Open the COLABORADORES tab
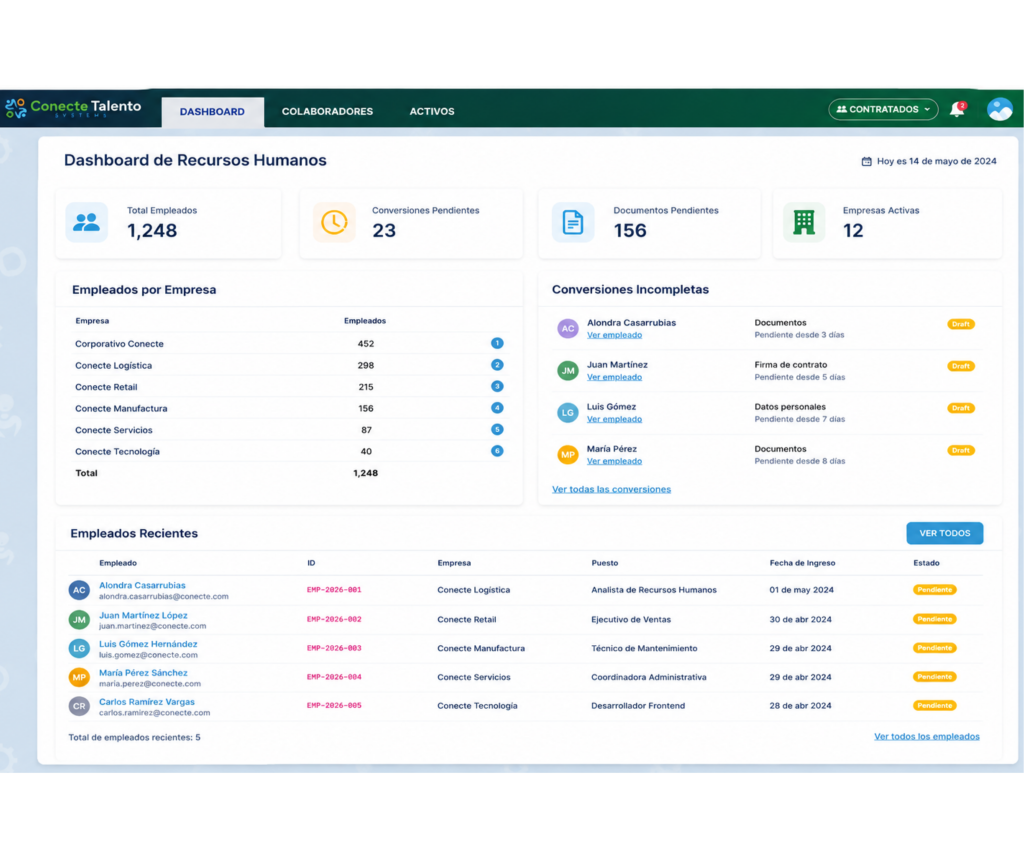The width and height of the screenshot is (1024, 853). tap(327, 112)
